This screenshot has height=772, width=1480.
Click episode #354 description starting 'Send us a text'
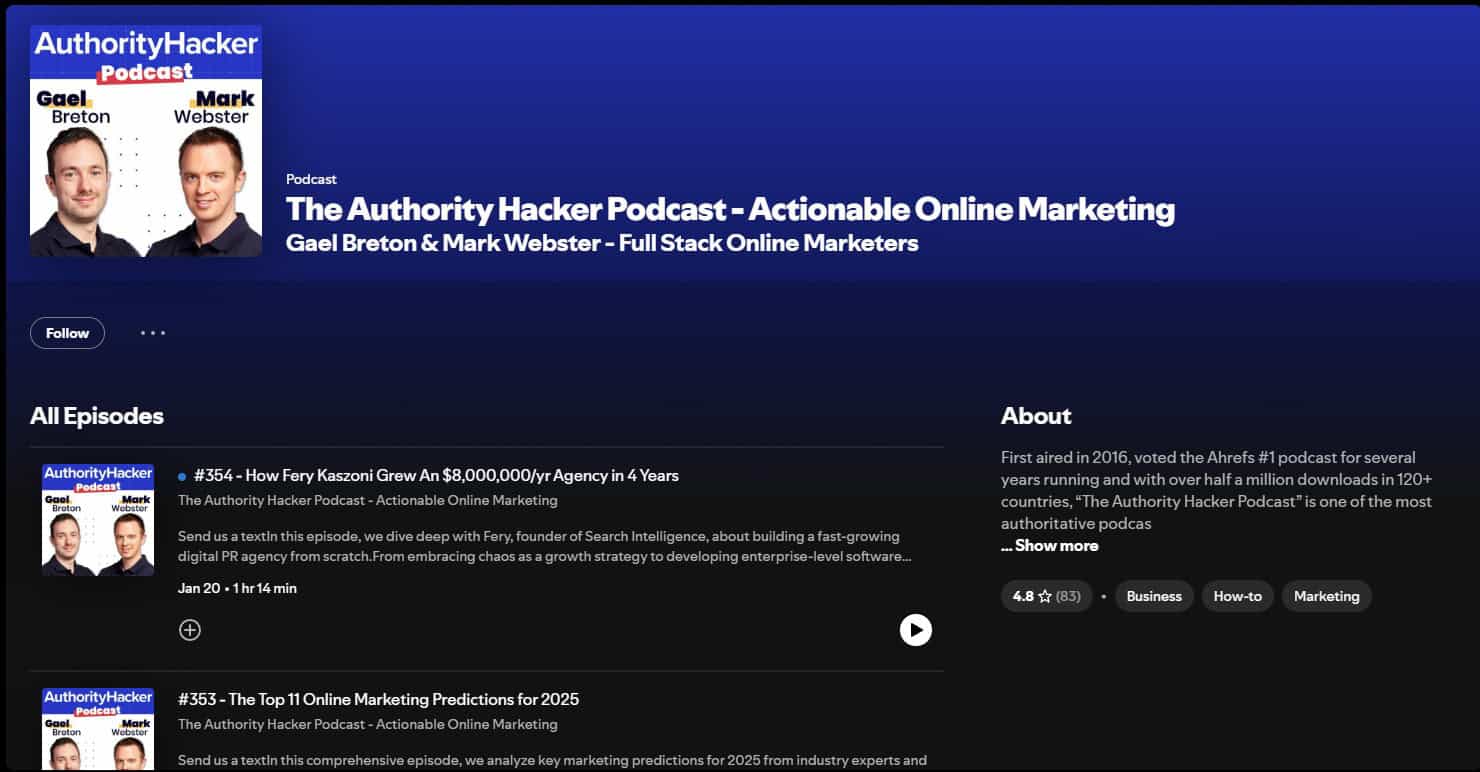pyautogui.click(x=544, y=546)
